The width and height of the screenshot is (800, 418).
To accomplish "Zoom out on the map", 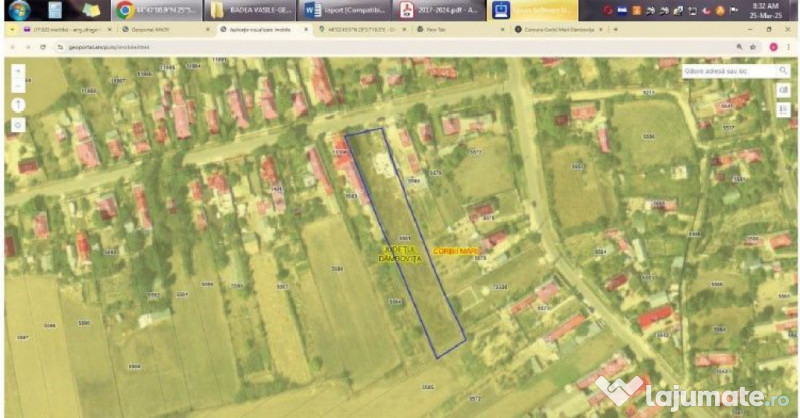I will click(x=18, y=85).
